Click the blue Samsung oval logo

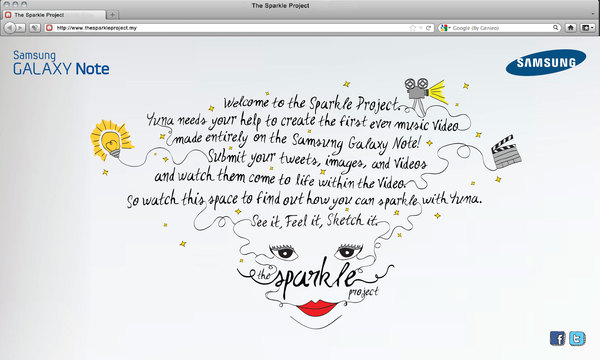[x=546, y=62]
